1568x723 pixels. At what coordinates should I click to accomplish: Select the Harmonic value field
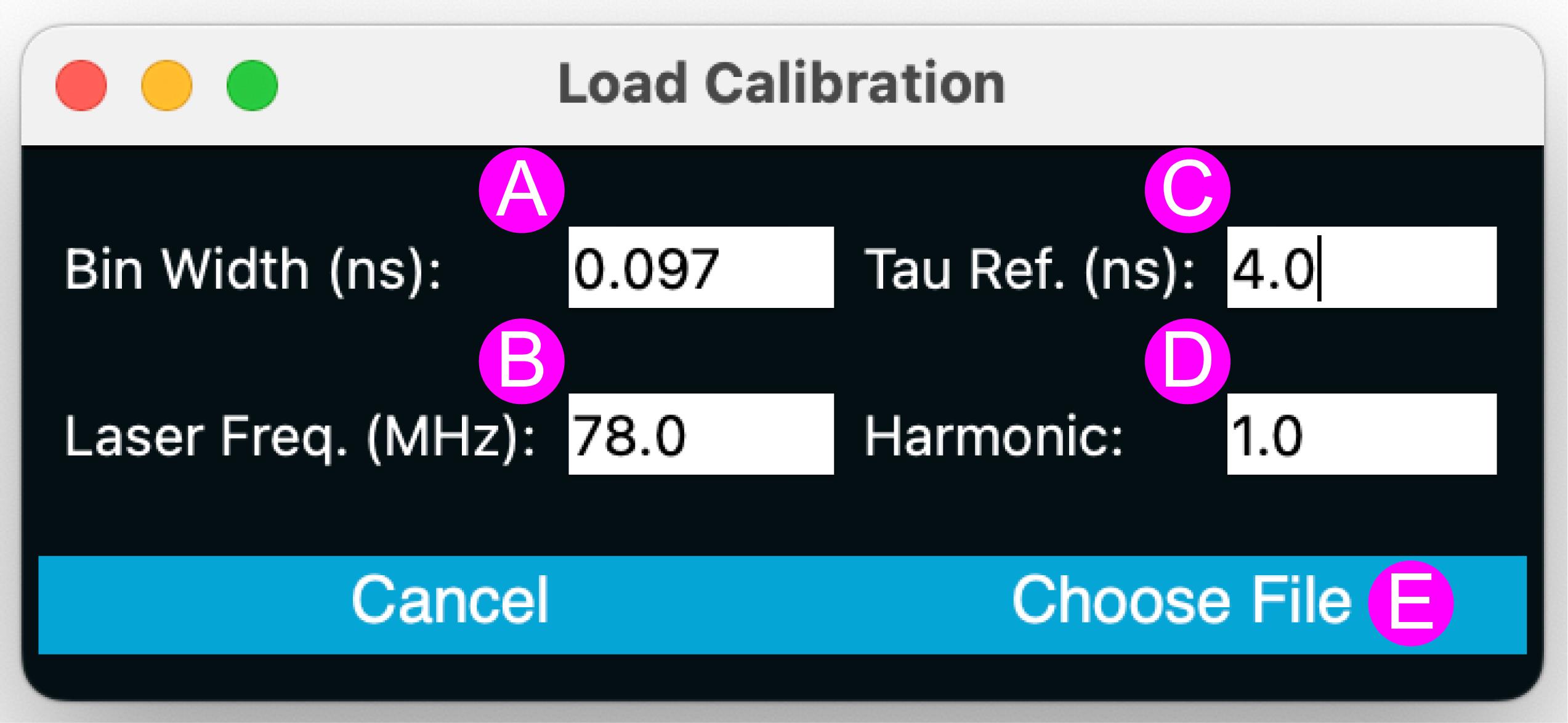coord(1362,434)
